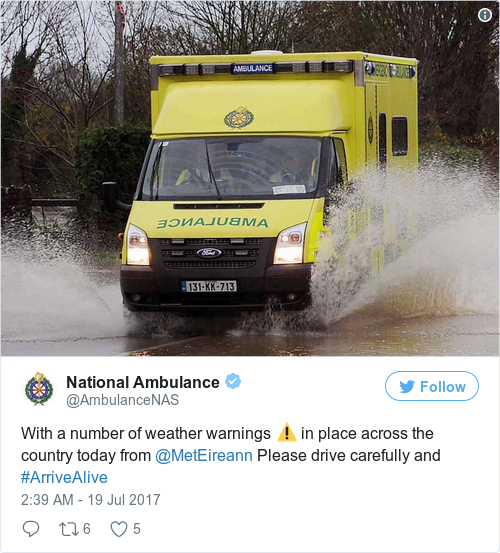Open the @MetEireann mention link
Image resolution: width=500 pixels, height=553 pixels.
tap(204, 455)
